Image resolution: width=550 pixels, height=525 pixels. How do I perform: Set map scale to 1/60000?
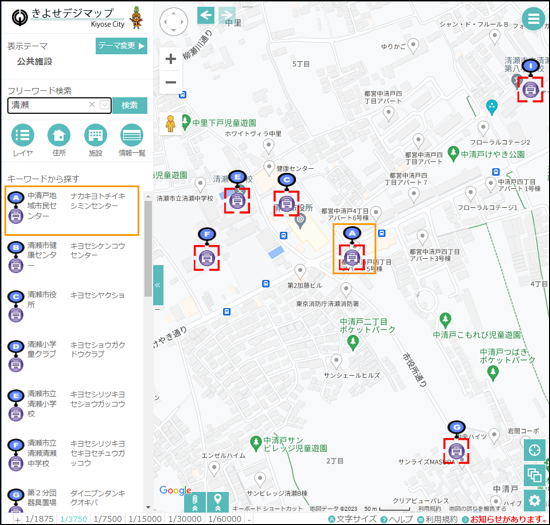click(225, 519)
